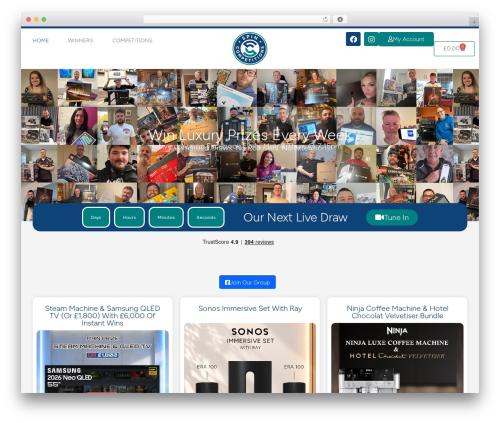Click the browser address bar
This screenshot has width=500, height=423.
coord(233,19)
